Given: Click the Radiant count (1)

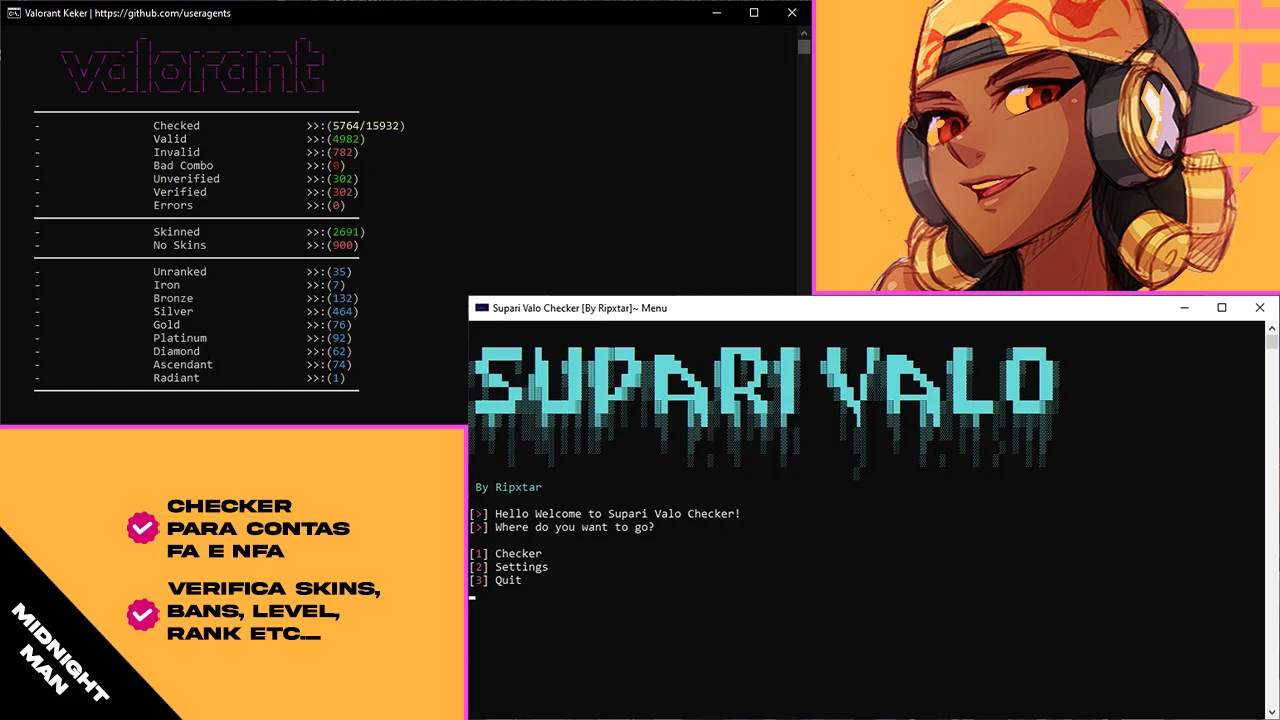Looking at the screenshot, I should 335,378.
